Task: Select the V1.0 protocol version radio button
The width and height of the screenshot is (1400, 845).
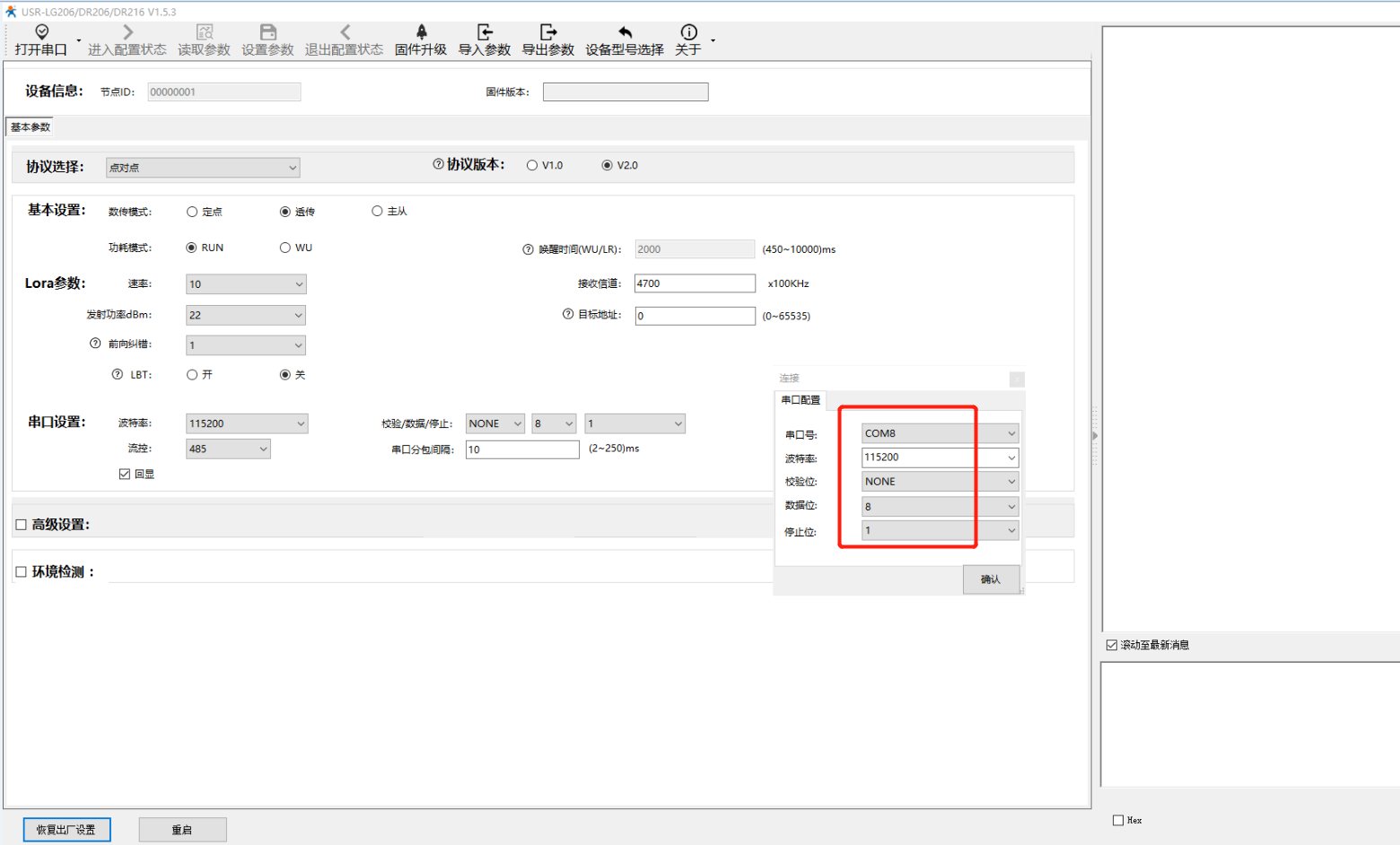Action: point(532,165)
